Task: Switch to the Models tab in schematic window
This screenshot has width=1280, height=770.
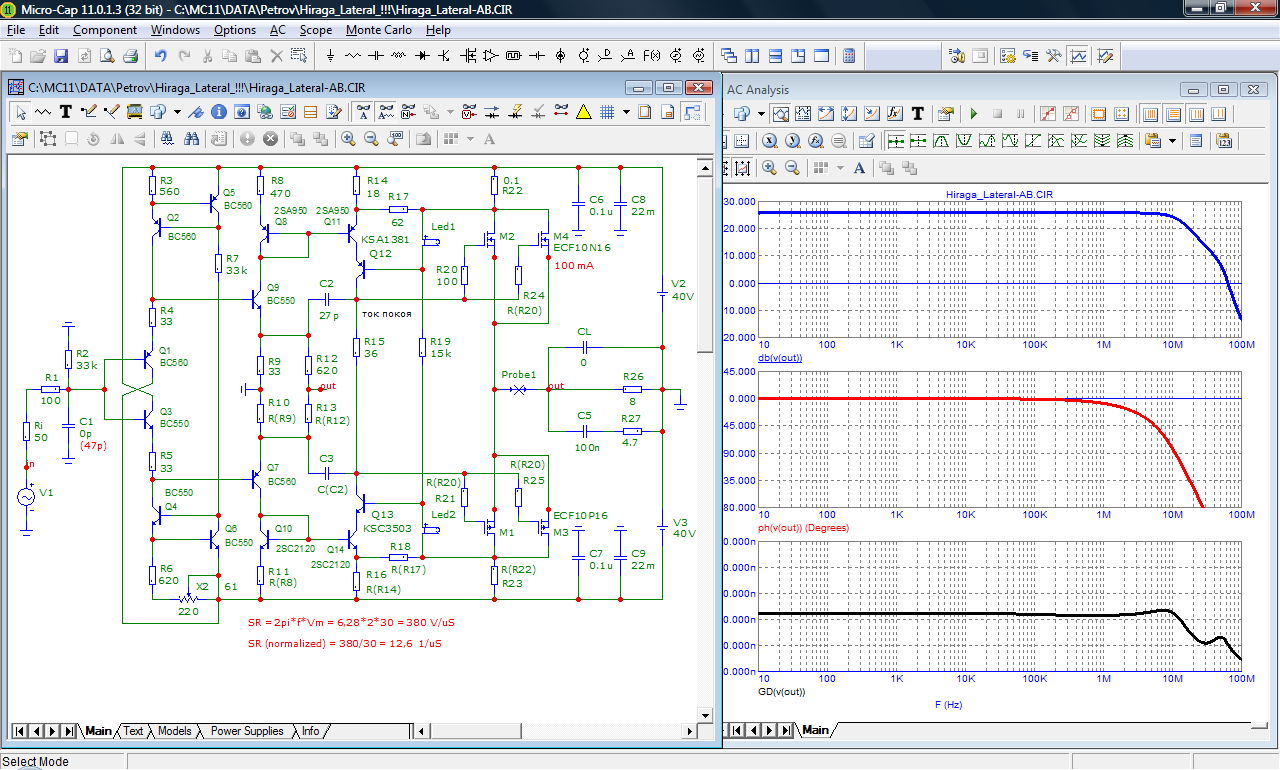Action: point(175,731)
